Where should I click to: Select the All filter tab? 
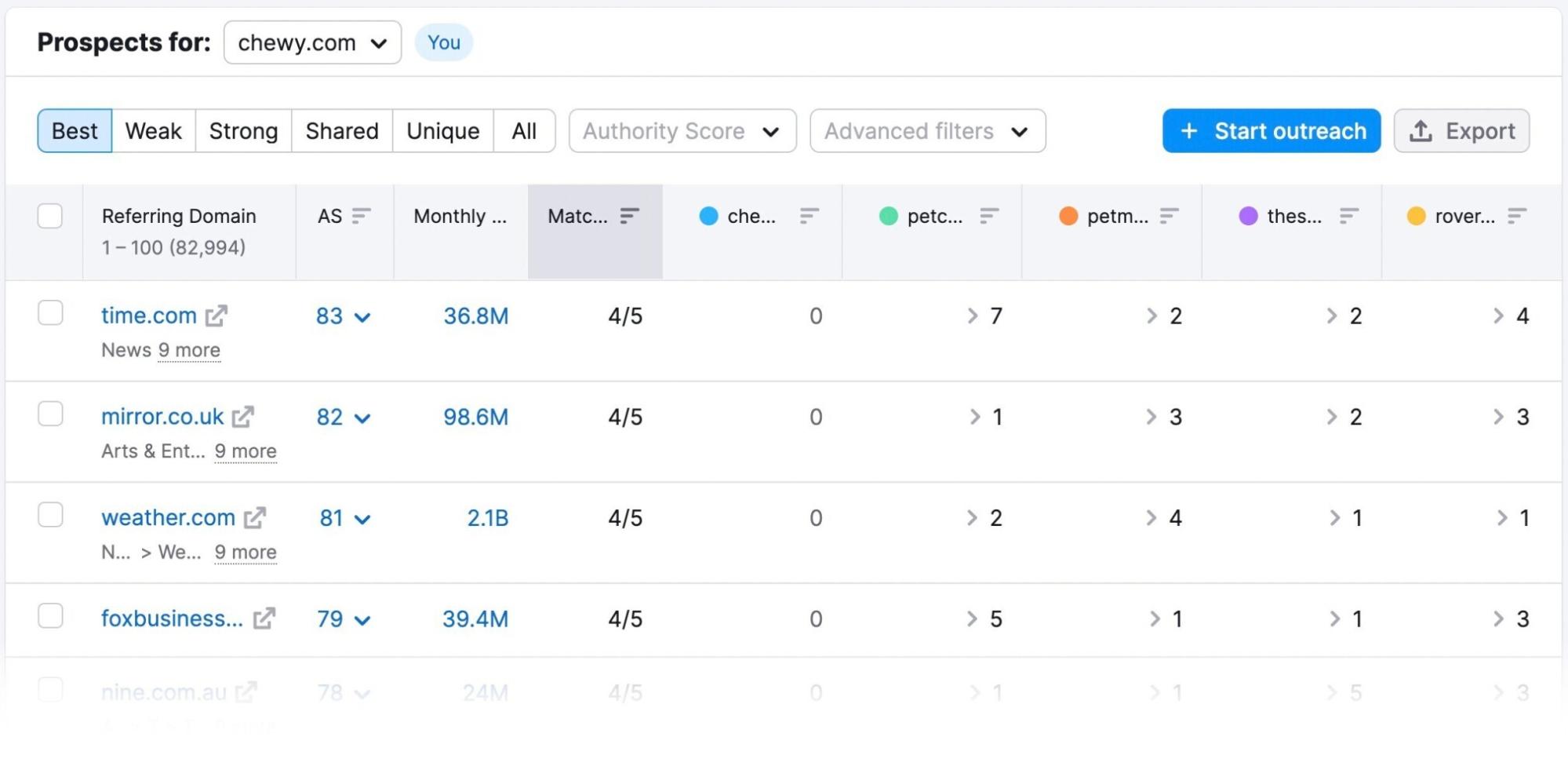coord(524,130)
